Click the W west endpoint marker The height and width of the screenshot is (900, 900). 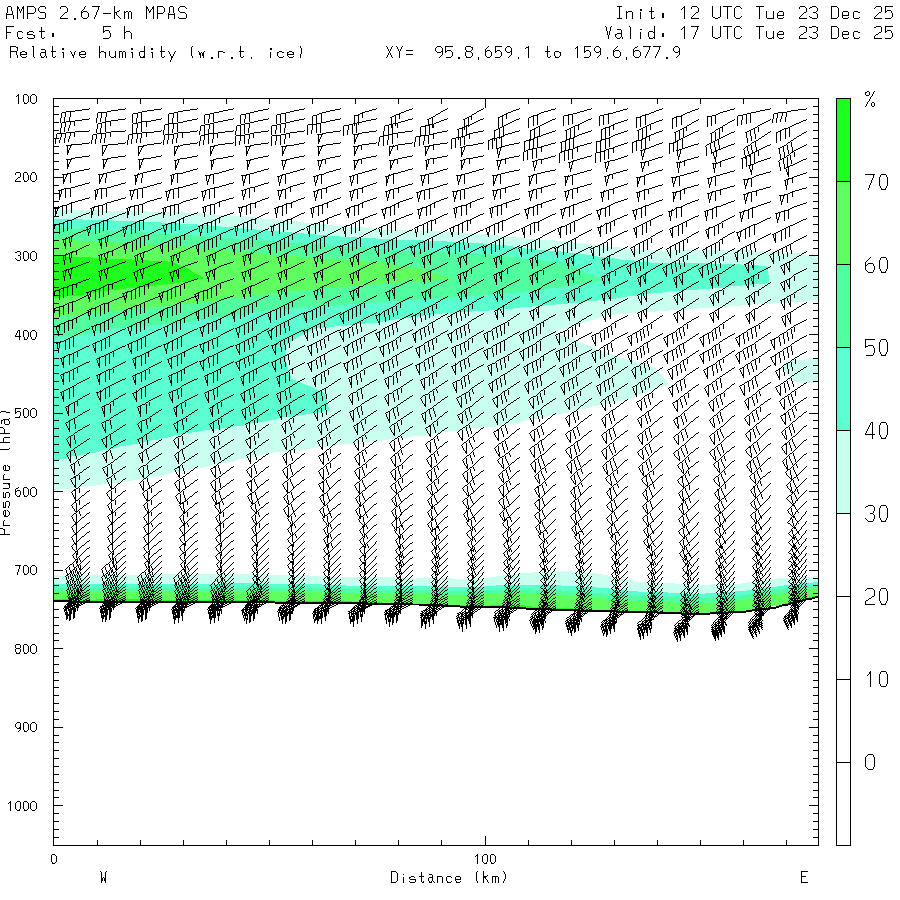pyautogui.click(x=103, y=877)
